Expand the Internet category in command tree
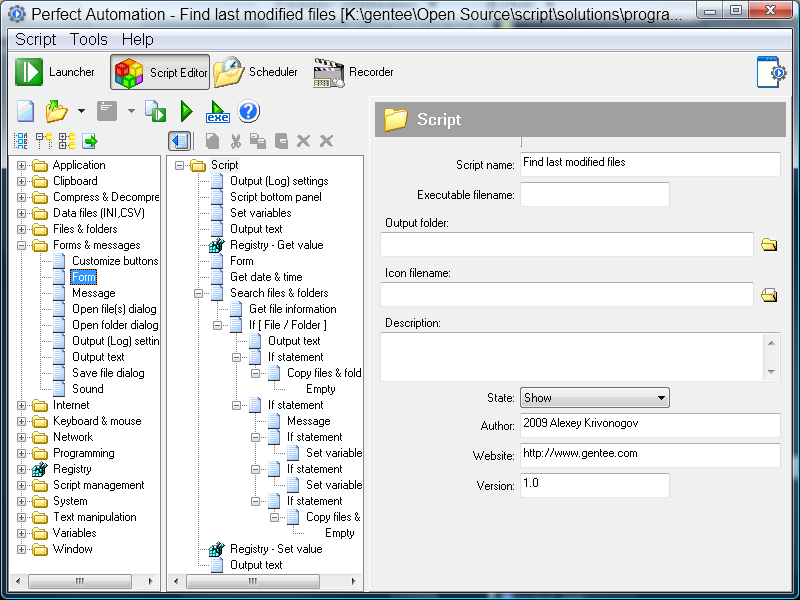 tap(22, 405)
